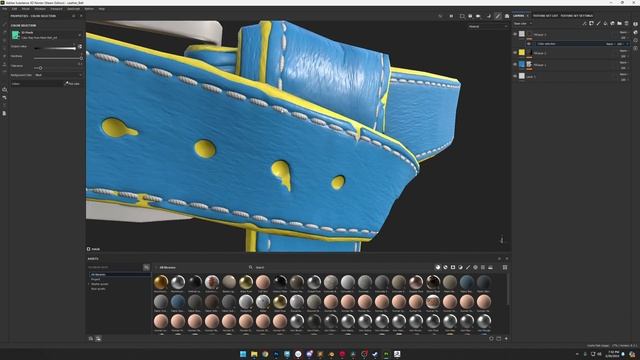
Task: Hide the bottom Layer 1
Action: (x=515, y=76)
